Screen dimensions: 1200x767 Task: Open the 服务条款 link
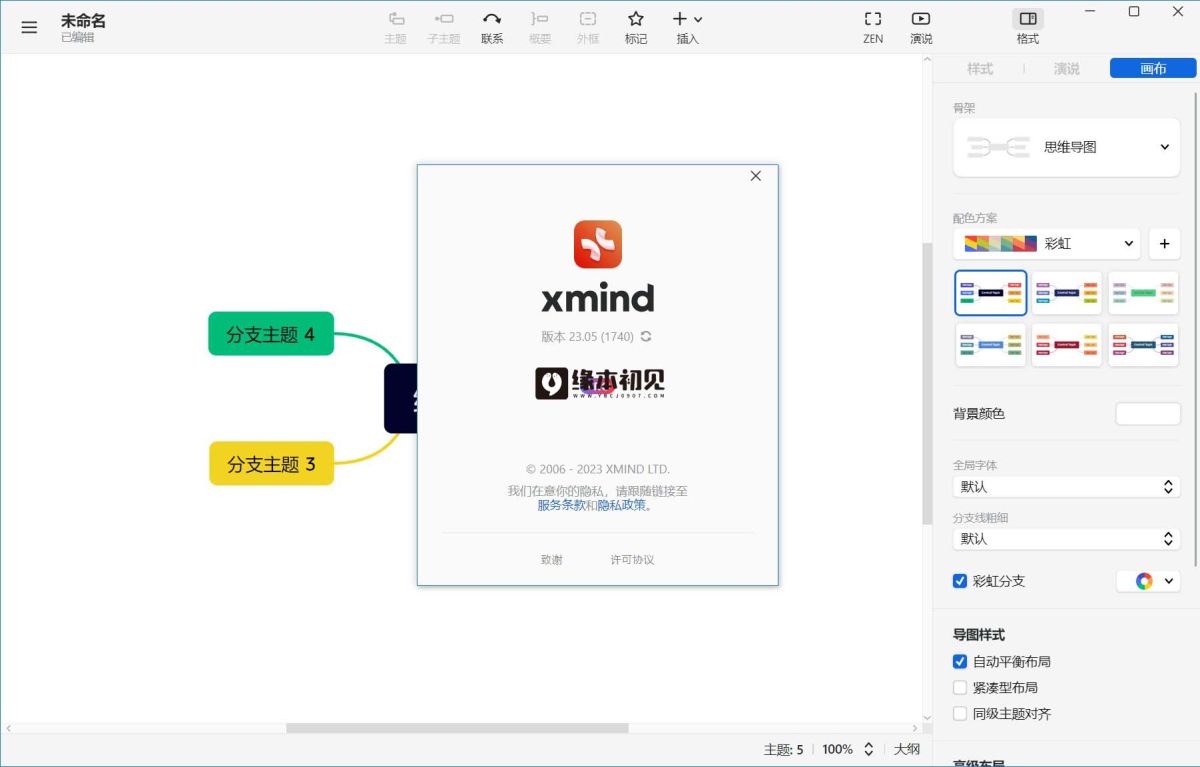coord(561,505)
